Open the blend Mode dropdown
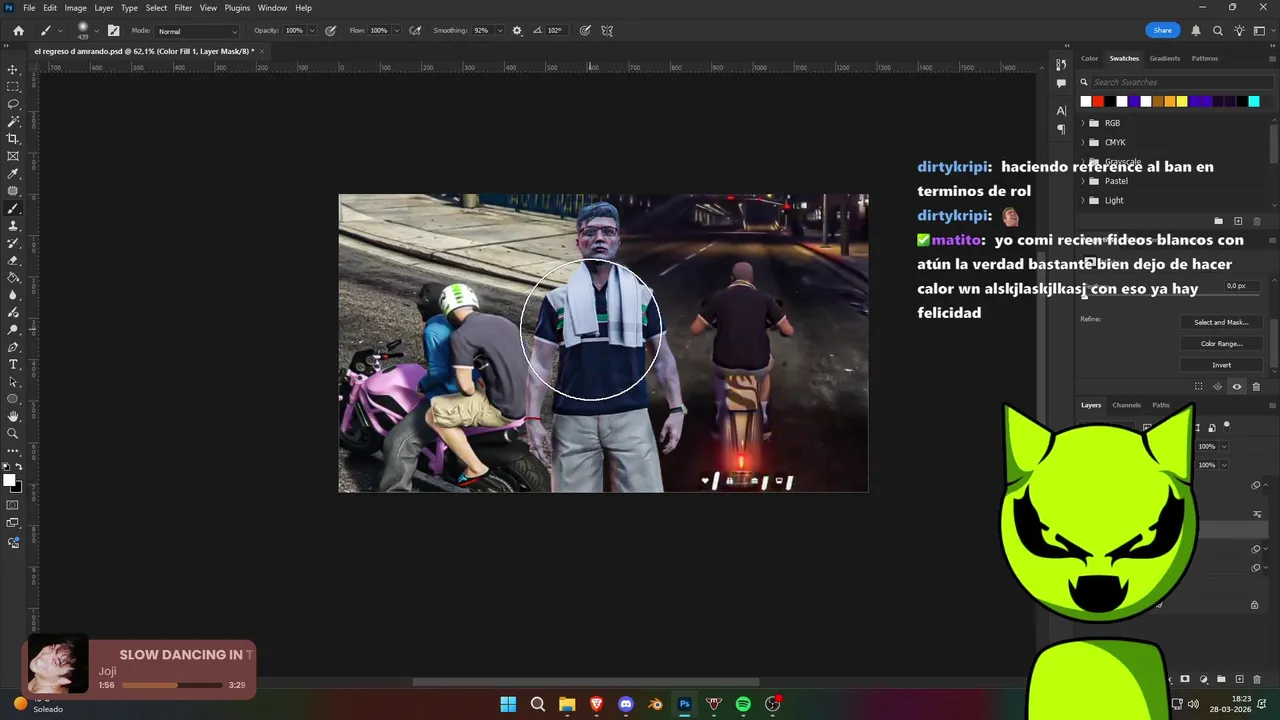The width and height of the screenshot is (1280, 720). point(197,31)
